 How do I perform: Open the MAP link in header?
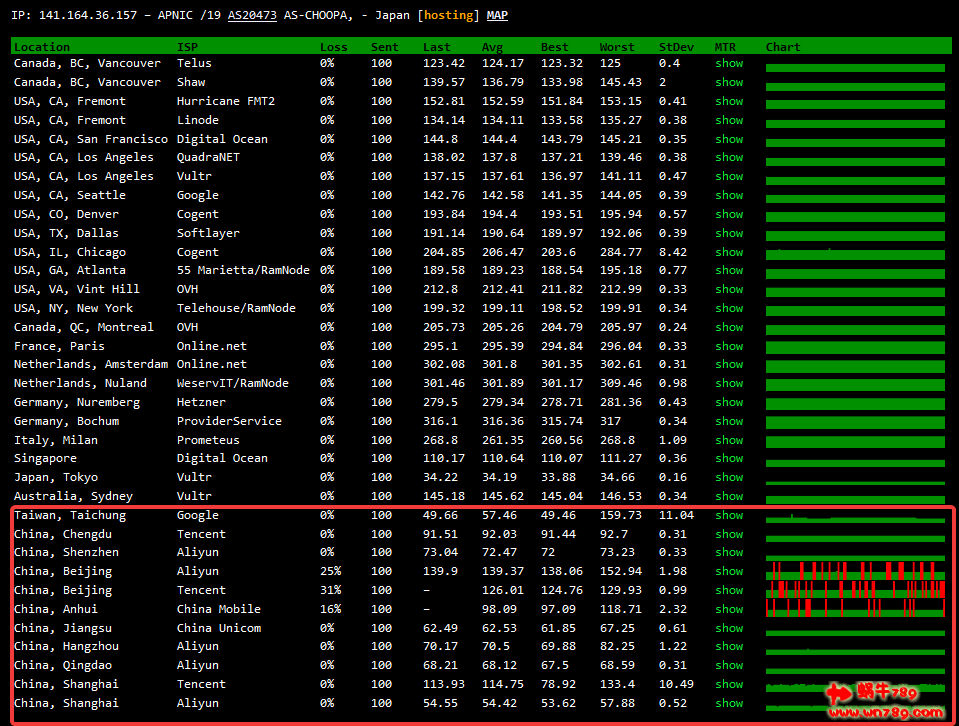pyautogui.click(x=497, y=16)
